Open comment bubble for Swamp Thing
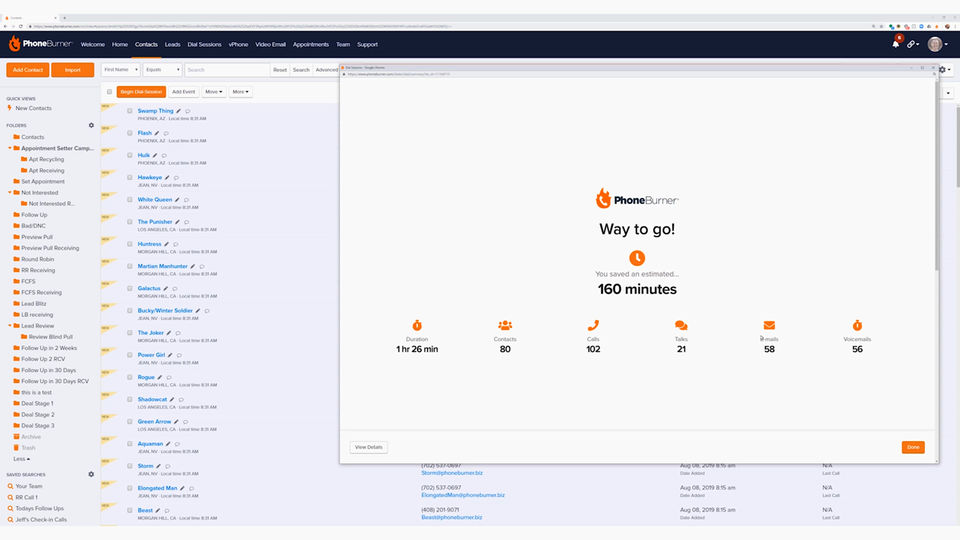The height and width of the screenshot is (540, 960). 187,111
